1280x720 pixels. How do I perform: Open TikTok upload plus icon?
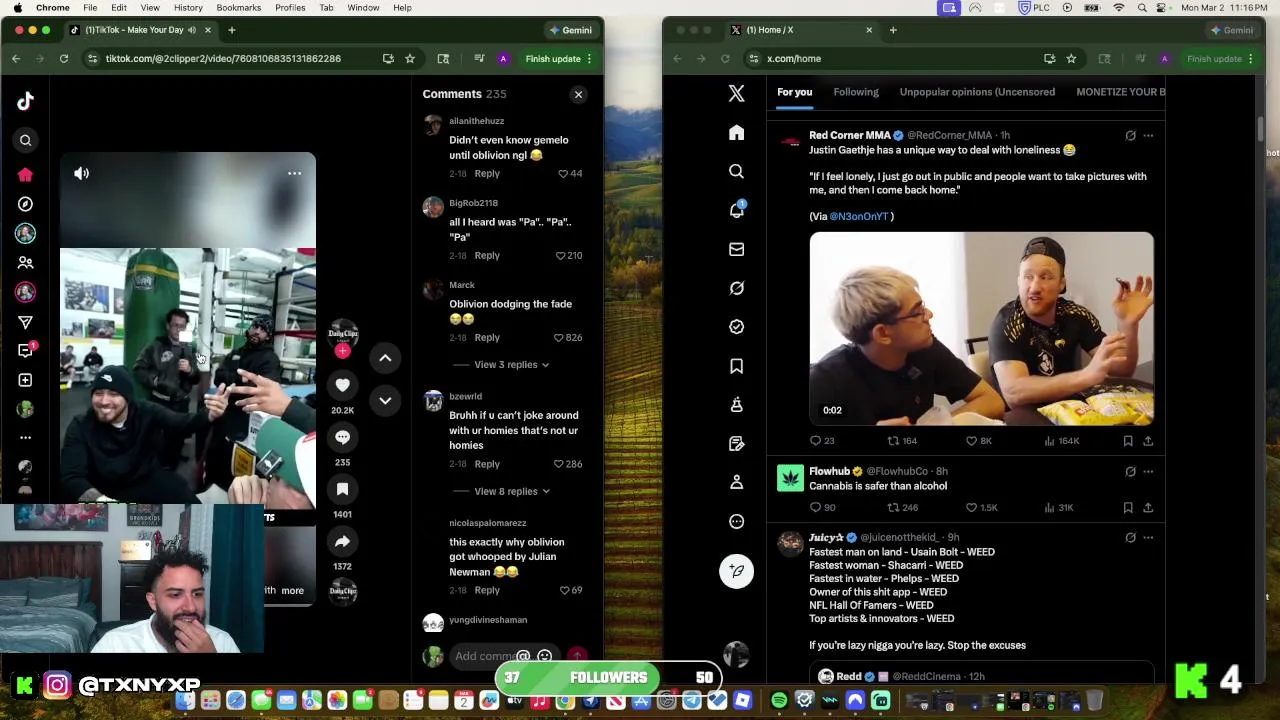tap(26, 380)
